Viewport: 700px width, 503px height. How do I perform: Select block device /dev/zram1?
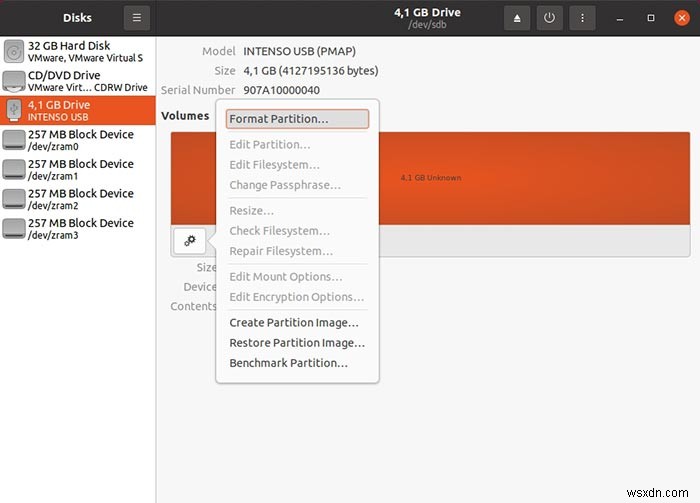(78, 169)
